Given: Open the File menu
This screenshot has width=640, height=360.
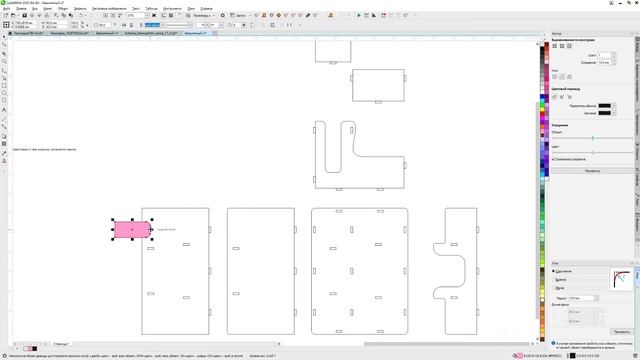Looking at the screenshot, I should pos(6,9).
